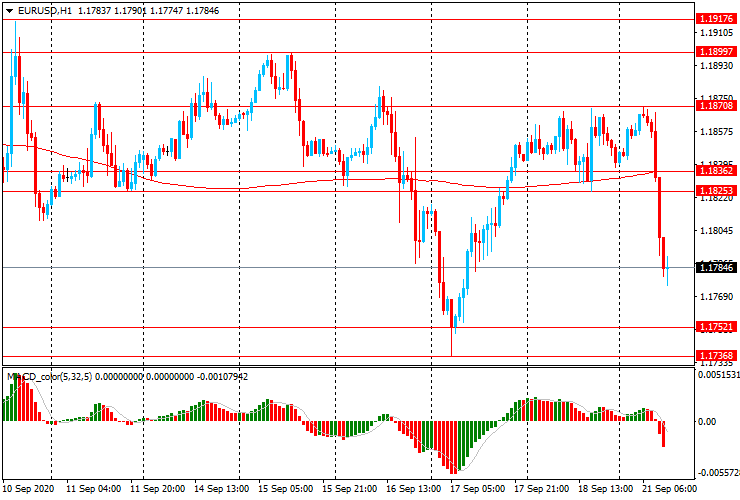Select the 11 Sep 20:00 time label
This screenshot has width=740, height=500.
158,489
